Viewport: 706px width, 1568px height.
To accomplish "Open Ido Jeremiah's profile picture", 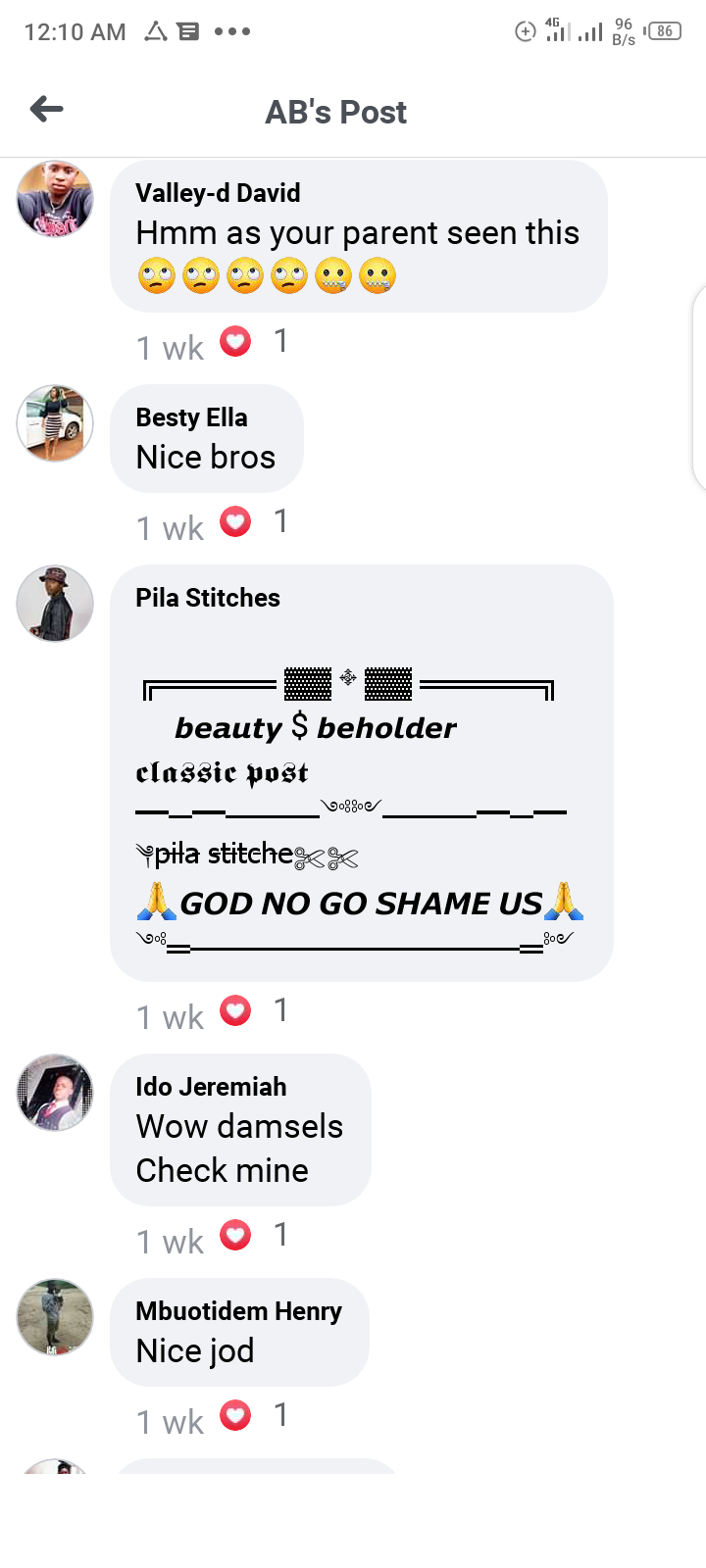I will click(55, 1093).
